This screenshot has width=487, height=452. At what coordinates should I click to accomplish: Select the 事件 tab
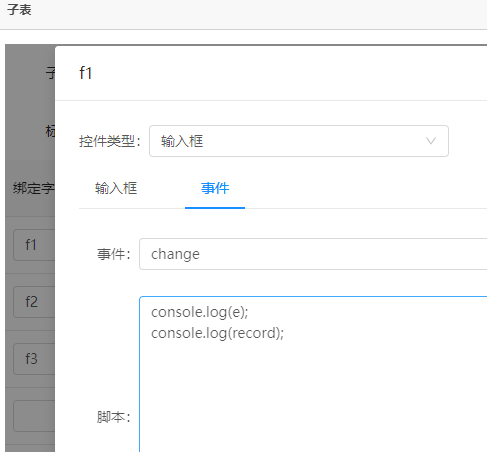tap(215, 188)
